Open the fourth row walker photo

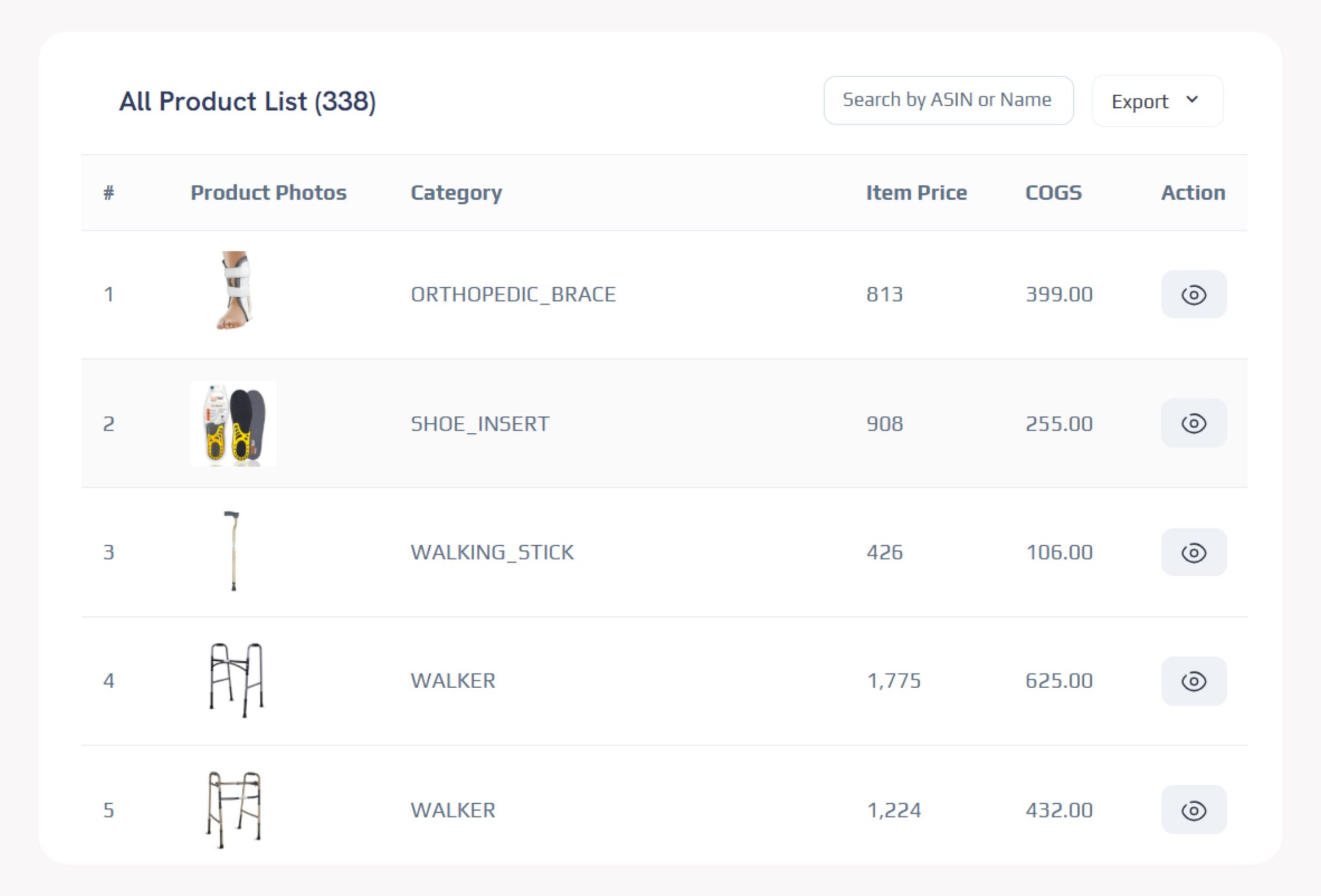coord(236,680)
